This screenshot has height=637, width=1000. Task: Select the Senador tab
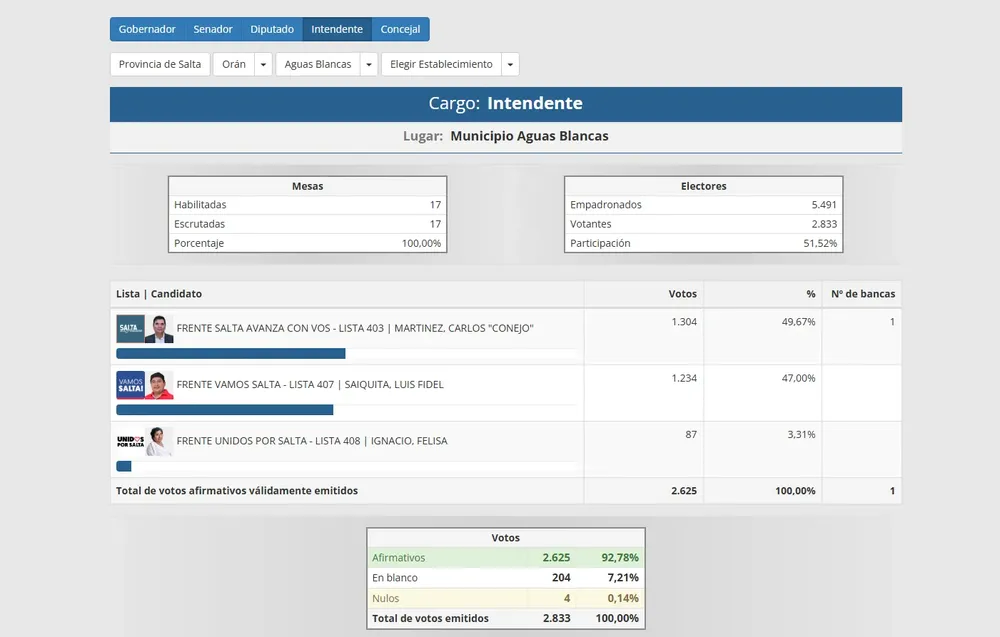[213, 29]
